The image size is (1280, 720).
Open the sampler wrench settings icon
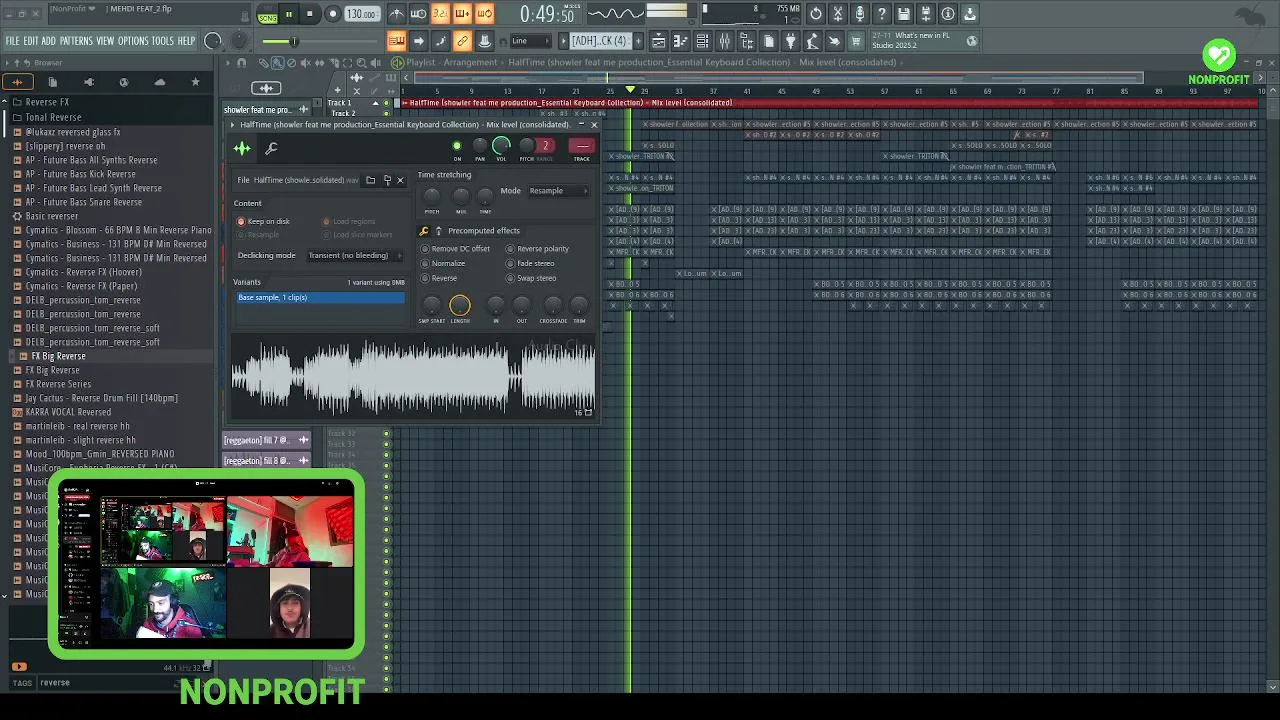click(x=271, y=149)
